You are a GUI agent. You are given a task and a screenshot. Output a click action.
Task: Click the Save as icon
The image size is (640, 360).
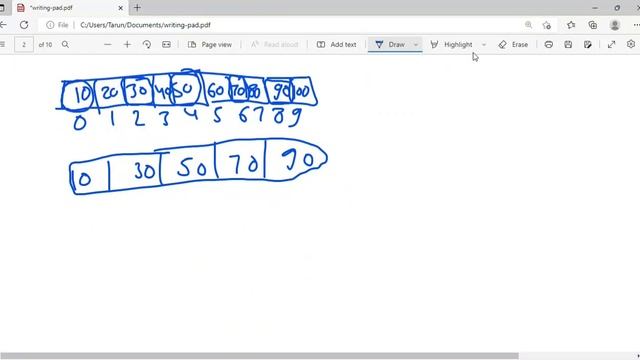click(x=588, y=44)
